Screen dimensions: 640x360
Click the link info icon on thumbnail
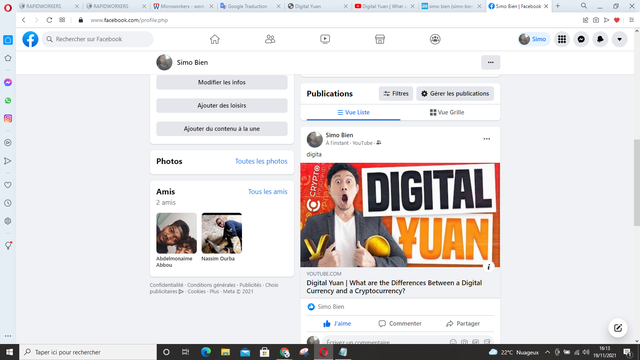(489, 267)
